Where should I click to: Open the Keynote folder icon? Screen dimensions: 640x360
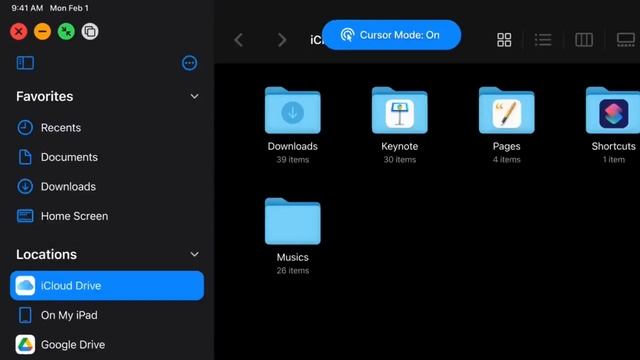pyautogui.click(x=400, y=110)
